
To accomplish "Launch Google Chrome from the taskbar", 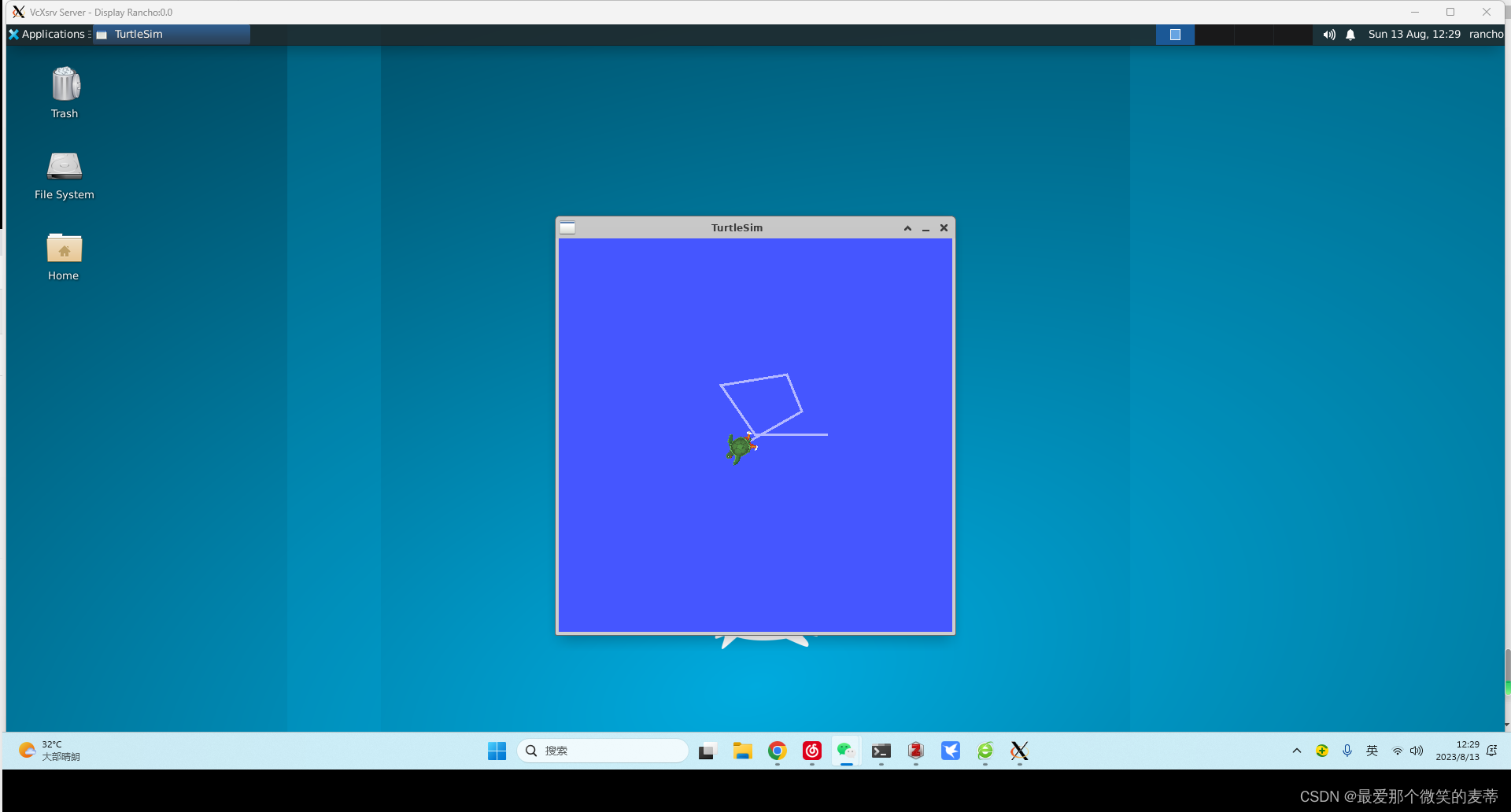I will pos(777,751).
